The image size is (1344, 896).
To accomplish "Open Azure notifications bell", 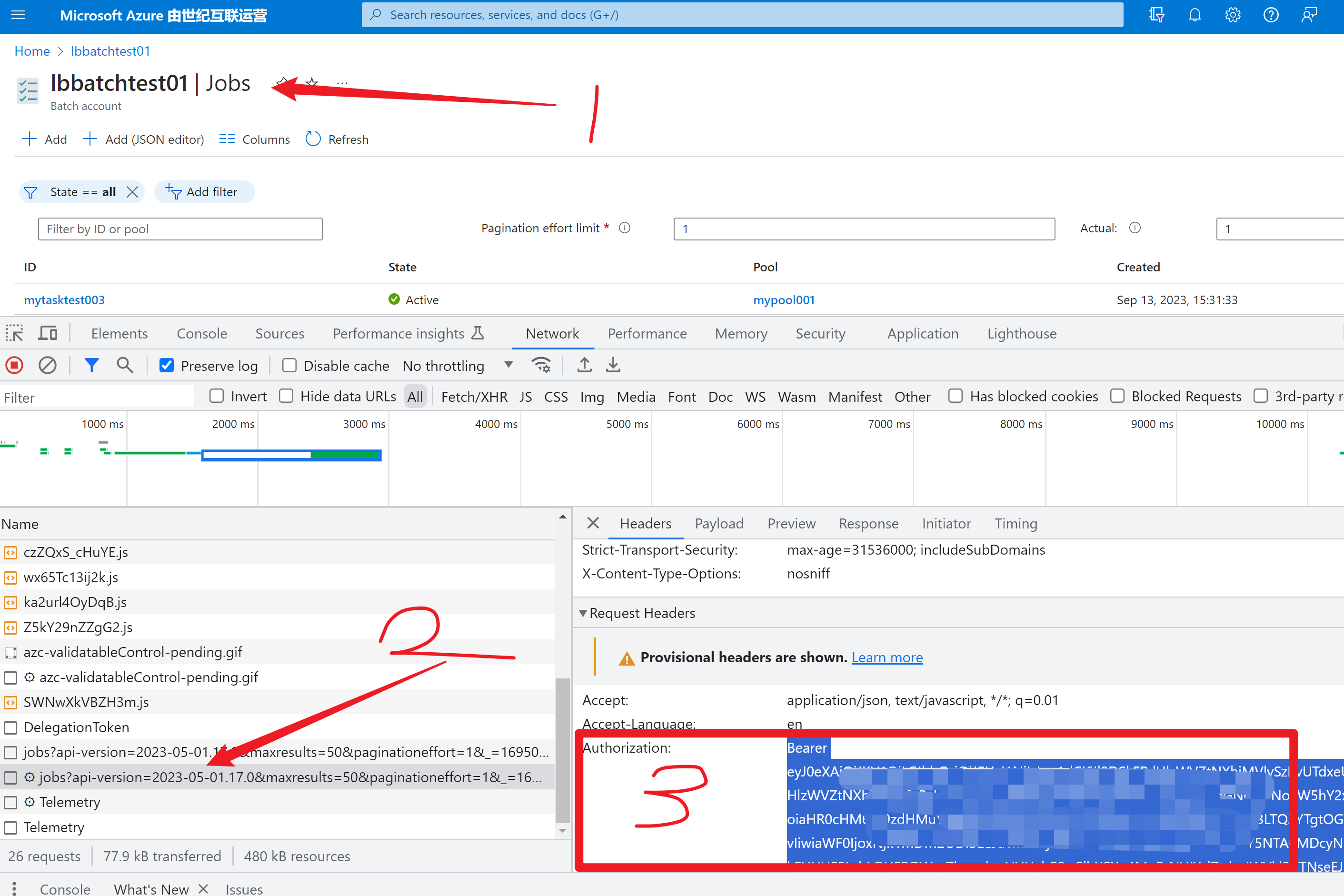I will pos(1195,15).
